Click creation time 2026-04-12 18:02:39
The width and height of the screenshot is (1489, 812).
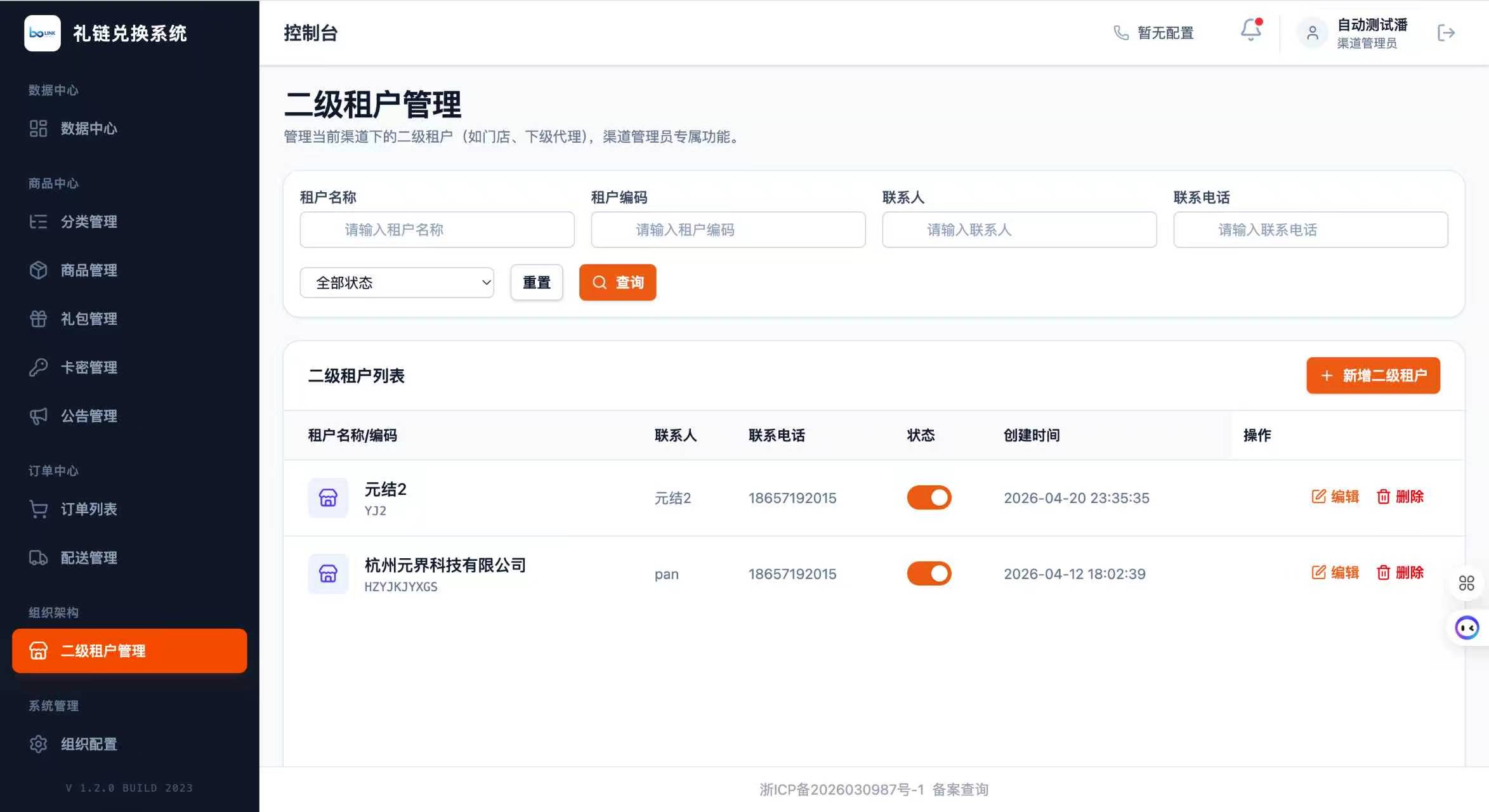pos(1075,574)
